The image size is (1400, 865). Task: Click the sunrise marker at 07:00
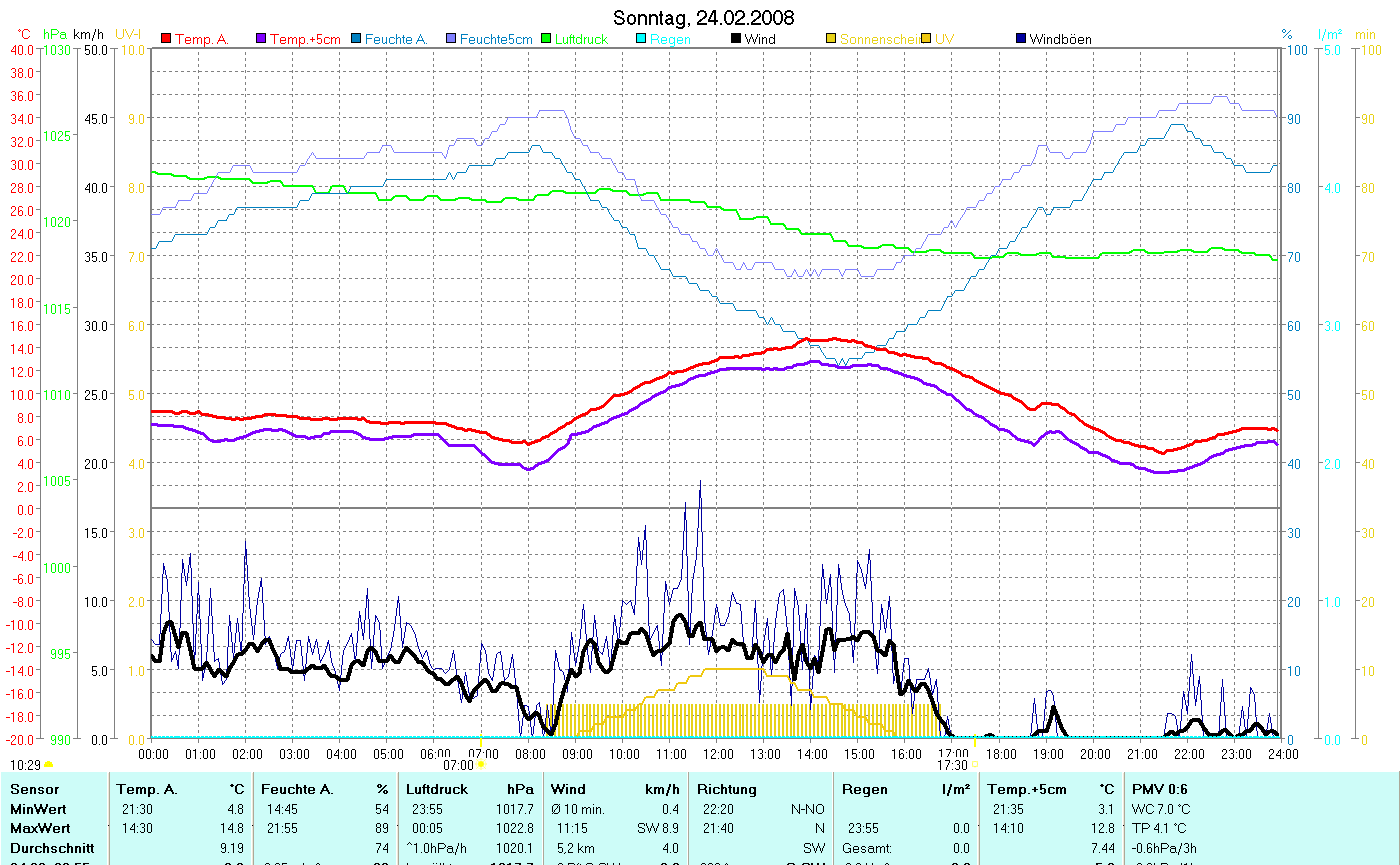[x=482, y=765]
